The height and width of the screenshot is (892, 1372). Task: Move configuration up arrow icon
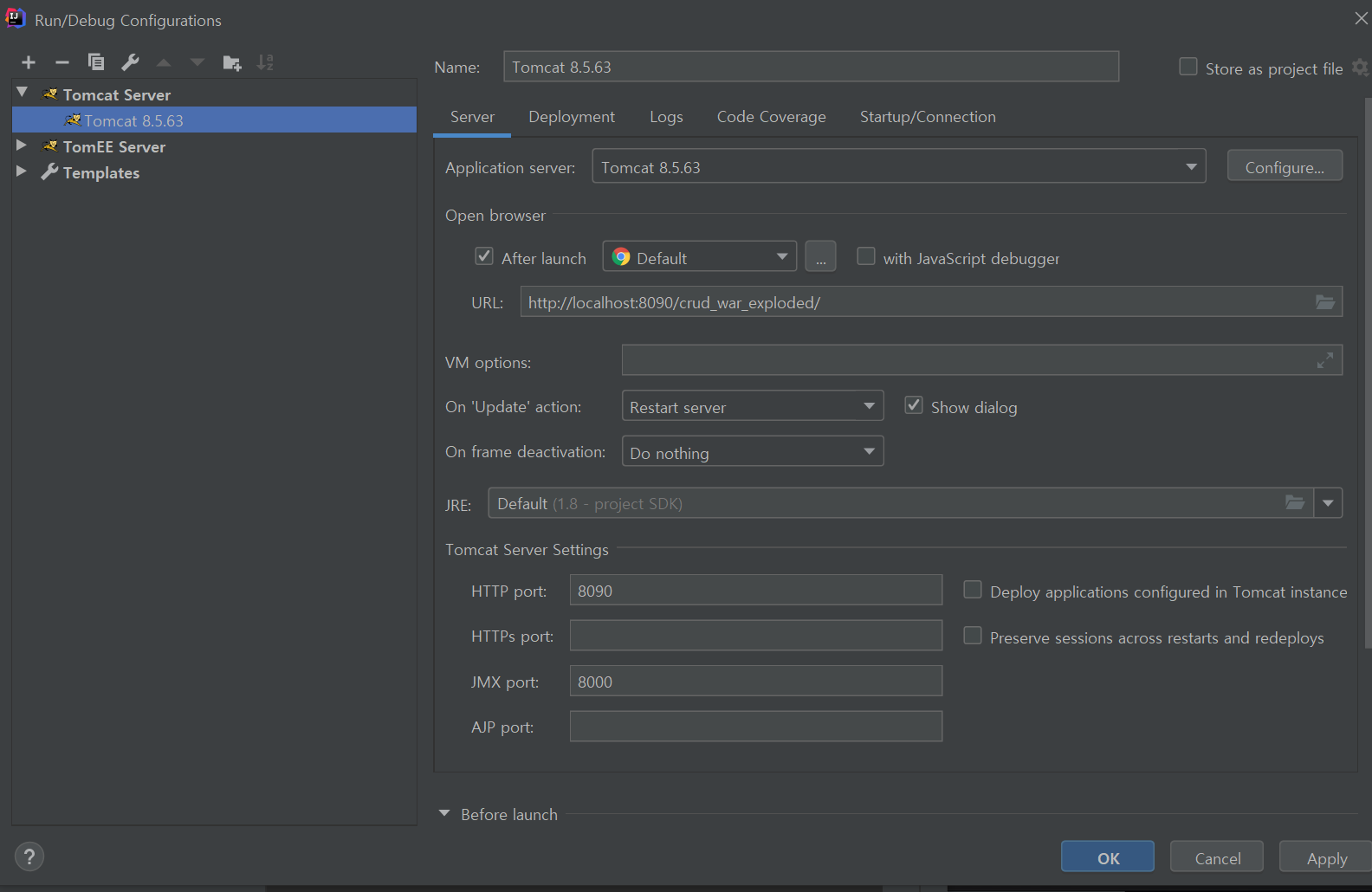pos(164,62)
